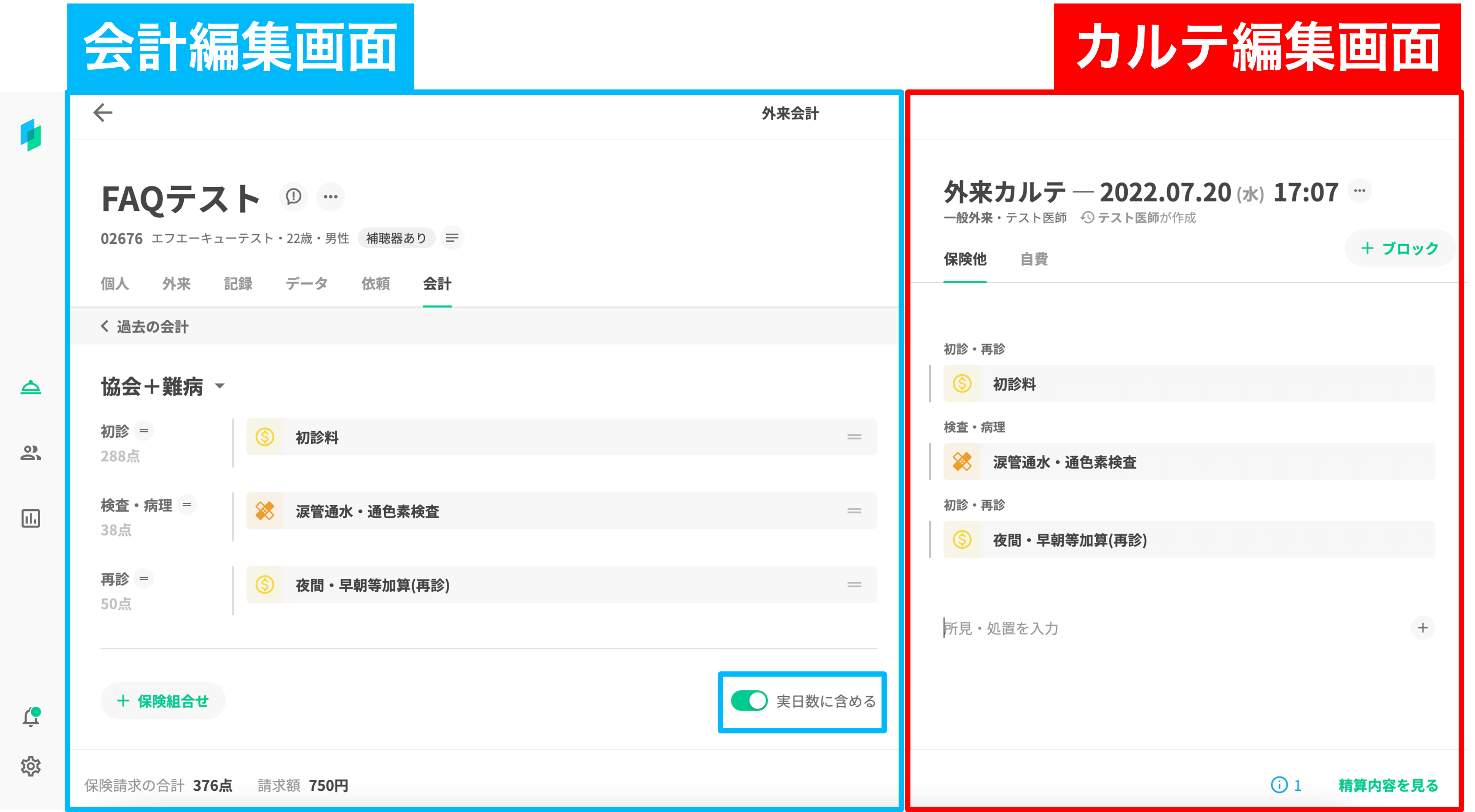Click the notification bell in sidebar
Screen dimensions: 1475x812
tap(31, 717)
